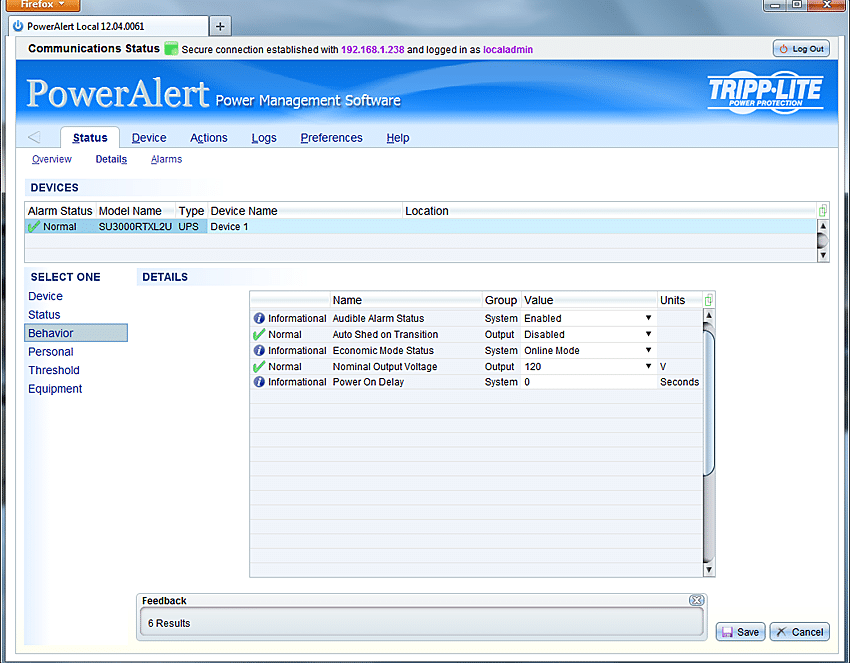Click the Type column header in Devices

tap(191, 211)
